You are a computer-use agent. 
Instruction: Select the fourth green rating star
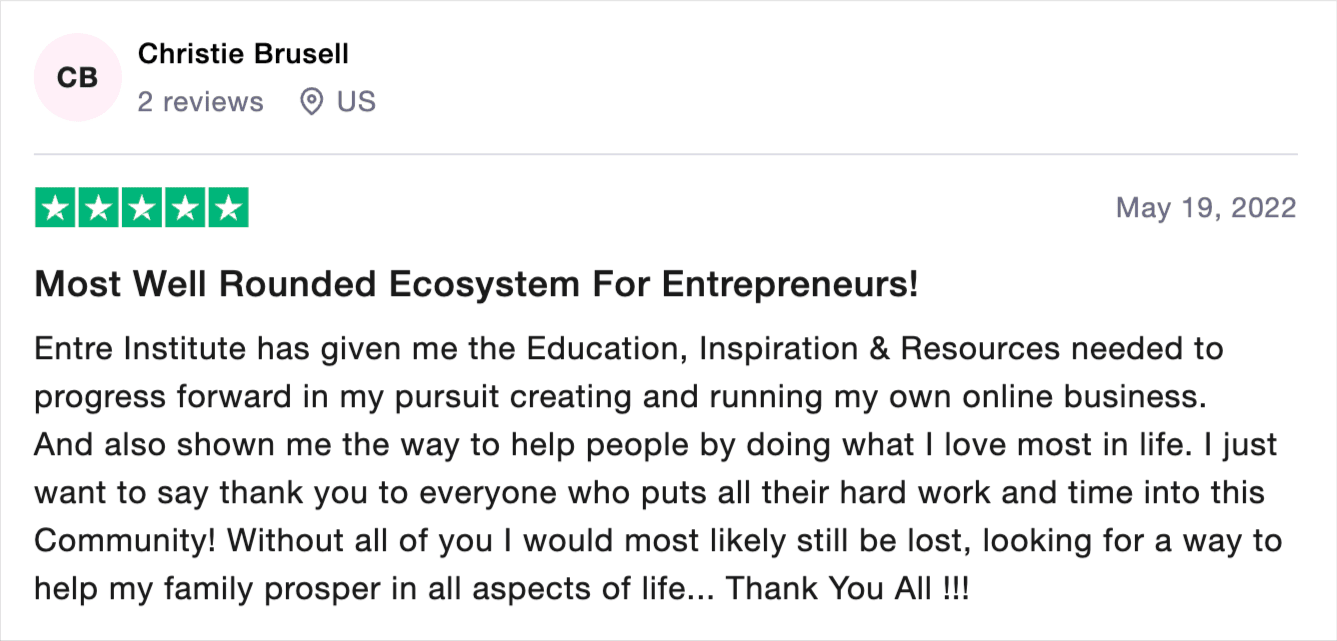tap(185, 208)
